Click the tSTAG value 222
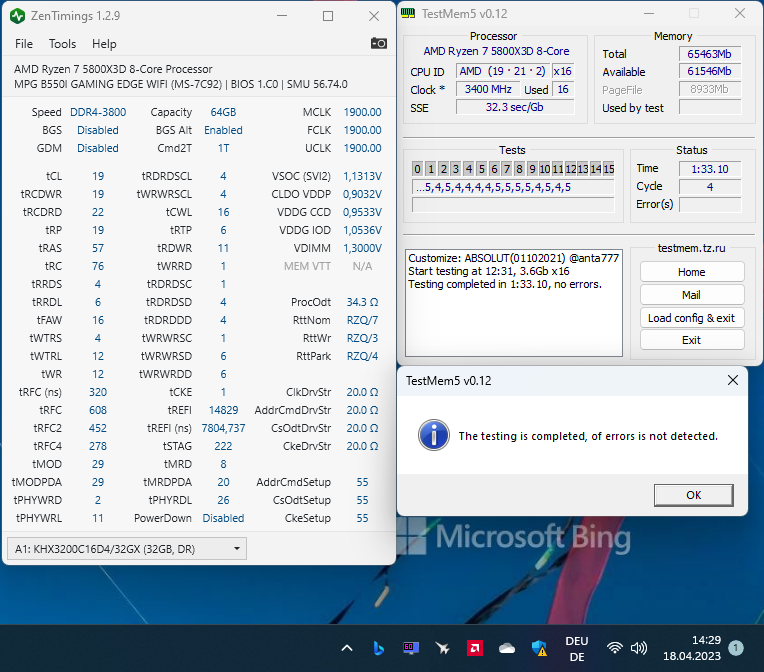The image size is (764, 672). [x=223, y=446]
